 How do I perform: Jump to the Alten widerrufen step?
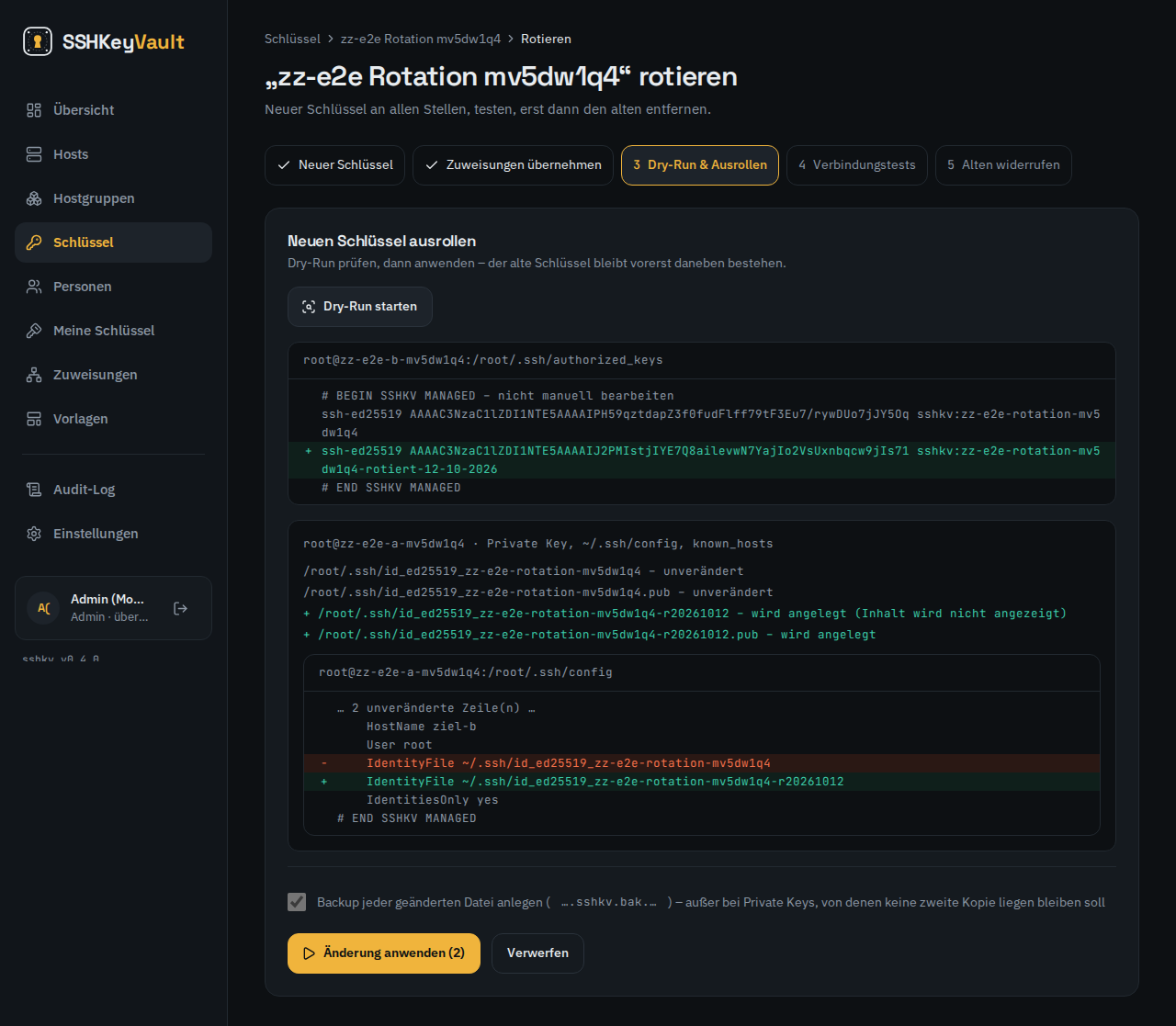coord(1003,165)
